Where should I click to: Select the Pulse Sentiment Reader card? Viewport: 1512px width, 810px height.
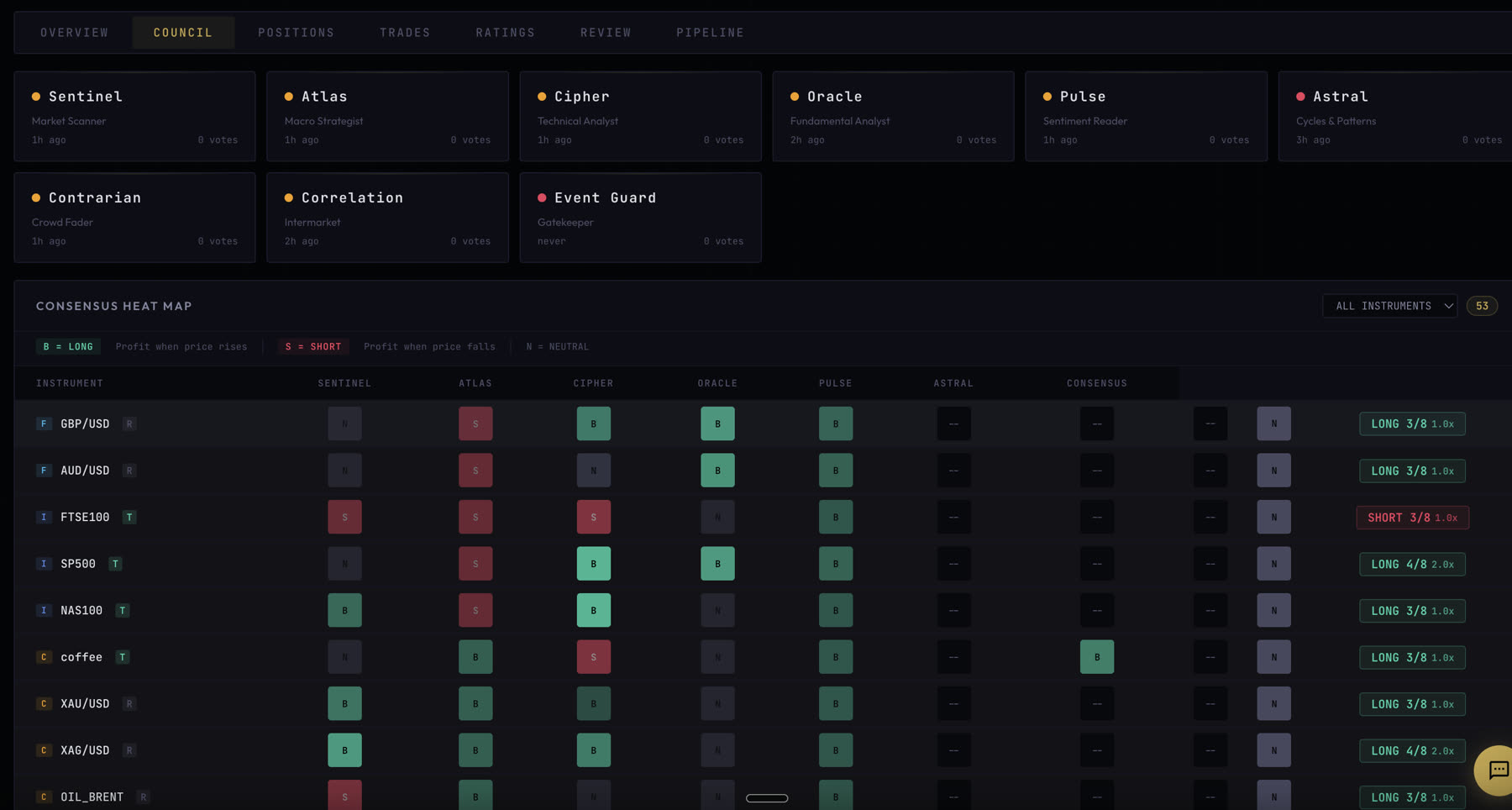pos(1146,116)
